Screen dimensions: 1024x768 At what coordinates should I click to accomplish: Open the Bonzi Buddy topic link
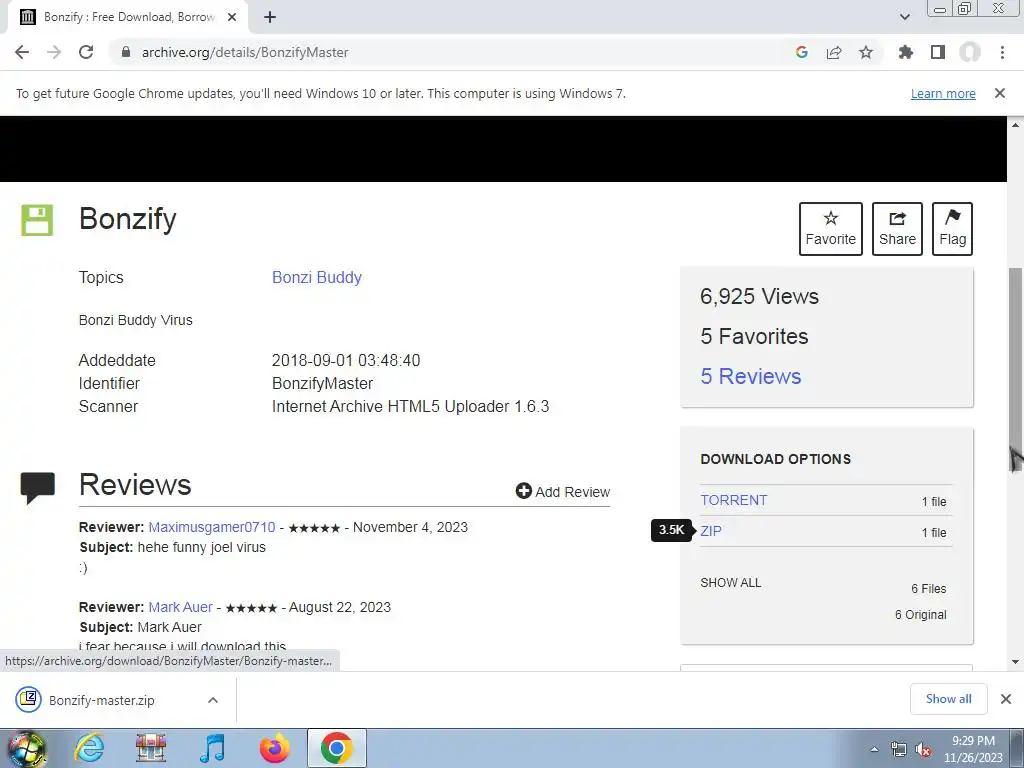(x=317, y=278)
